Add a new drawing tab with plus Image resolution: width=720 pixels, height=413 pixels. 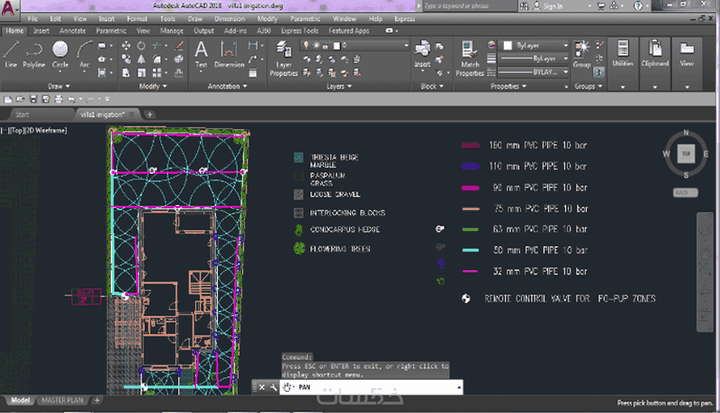[x=149, y=114]
